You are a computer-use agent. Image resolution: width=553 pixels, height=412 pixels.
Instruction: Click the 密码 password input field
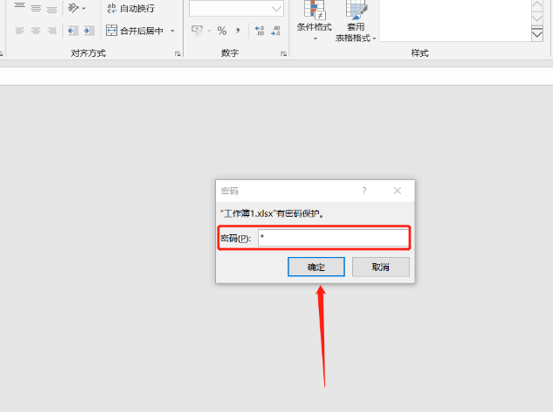point(333,238)
